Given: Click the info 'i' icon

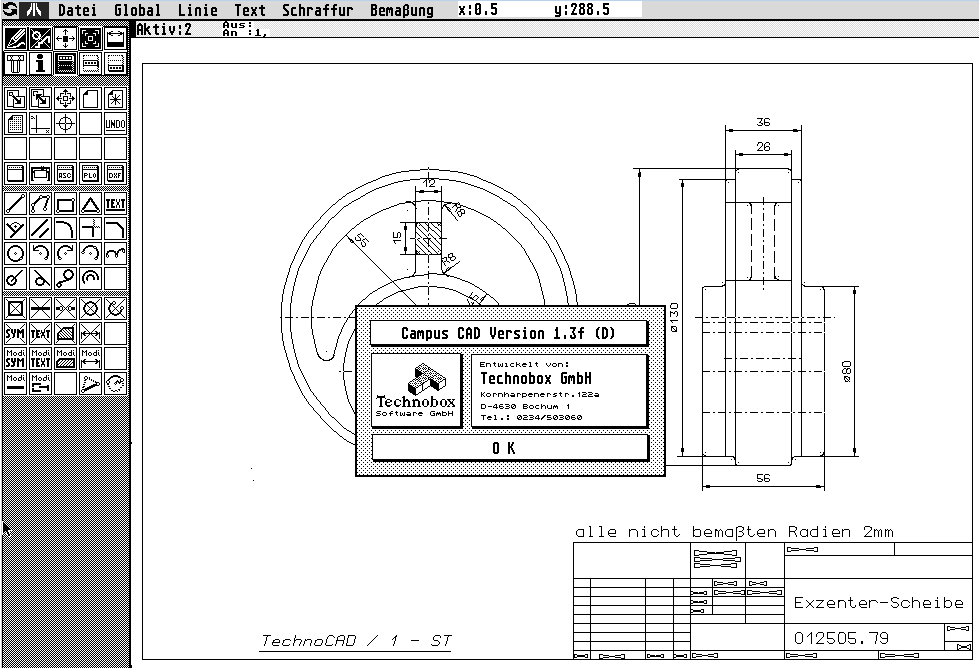Looking at the screenshot, I should point(41,64).
